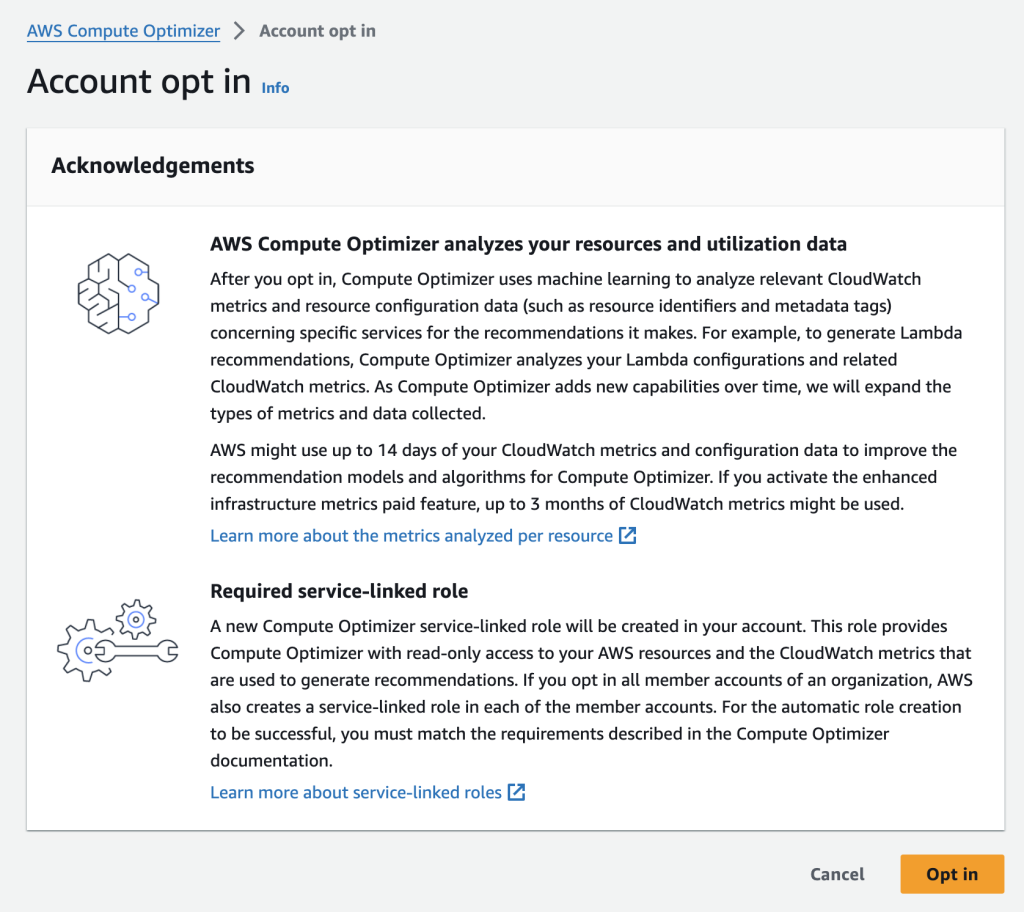Image resolution: width=1024 pixels, height=912 pixels.
Task: Click the external-link icon after metrics link
Action: [x=628, y=536]
